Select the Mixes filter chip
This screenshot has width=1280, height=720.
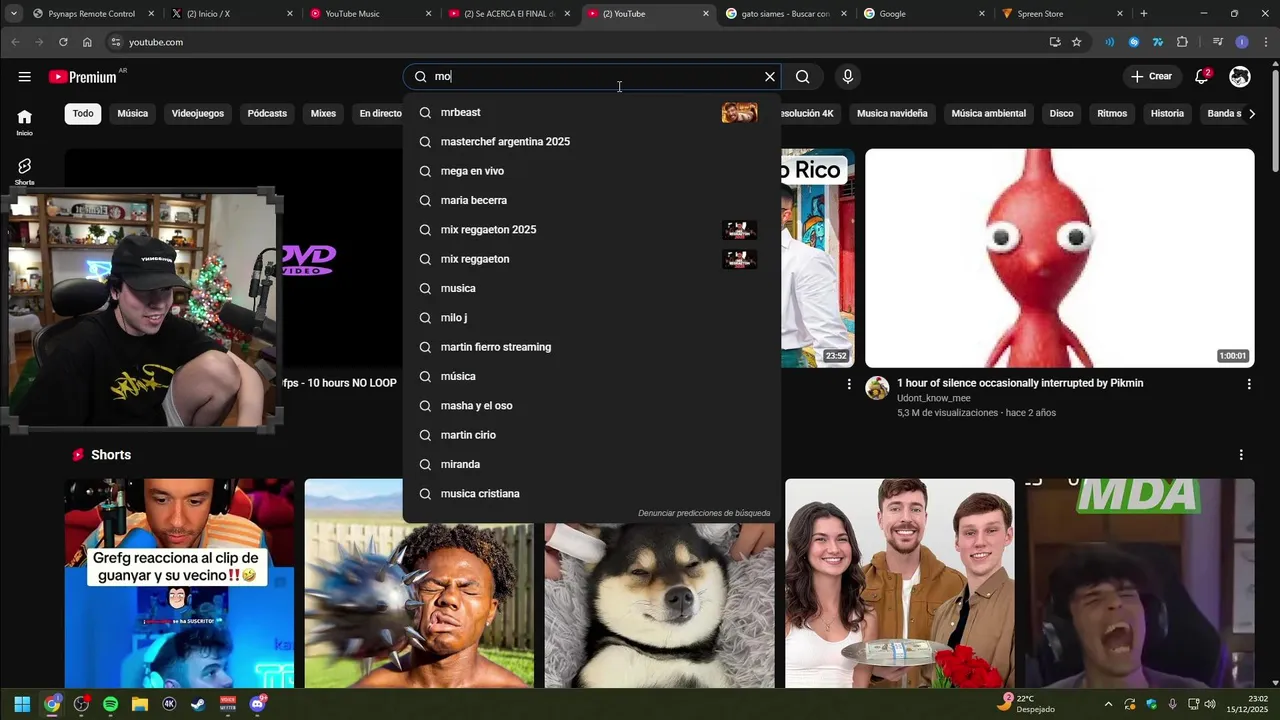[323, 113]
